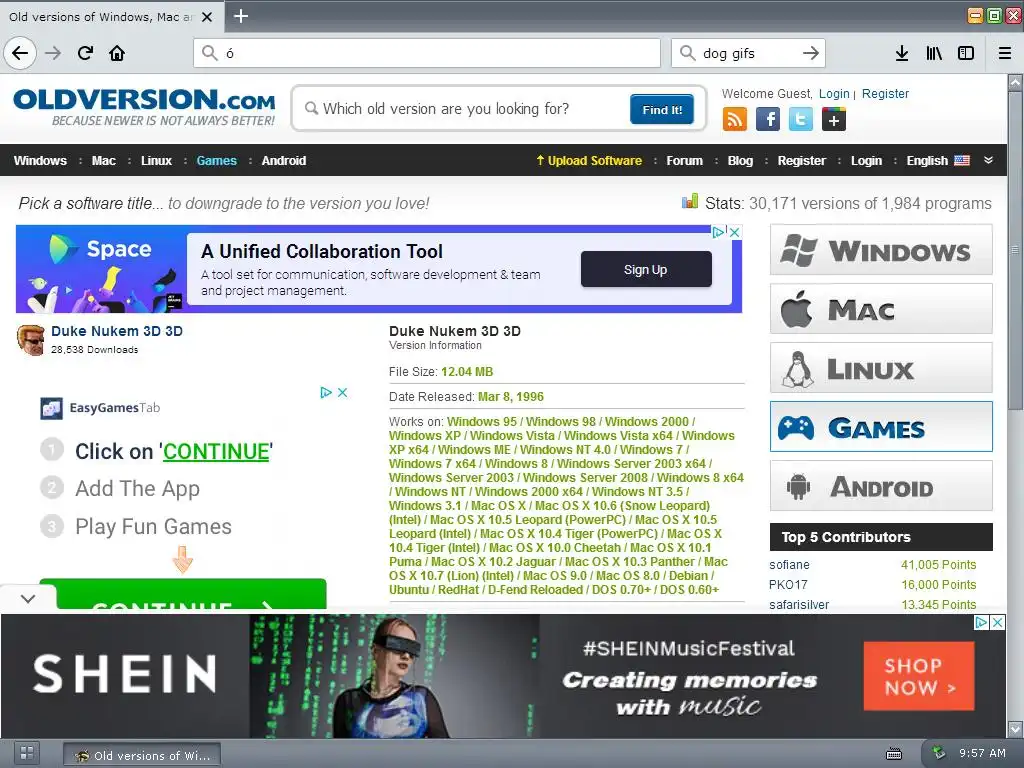1024x768 pixels.
Task: Click the scrollbar down arrow
Action: 1015,728
